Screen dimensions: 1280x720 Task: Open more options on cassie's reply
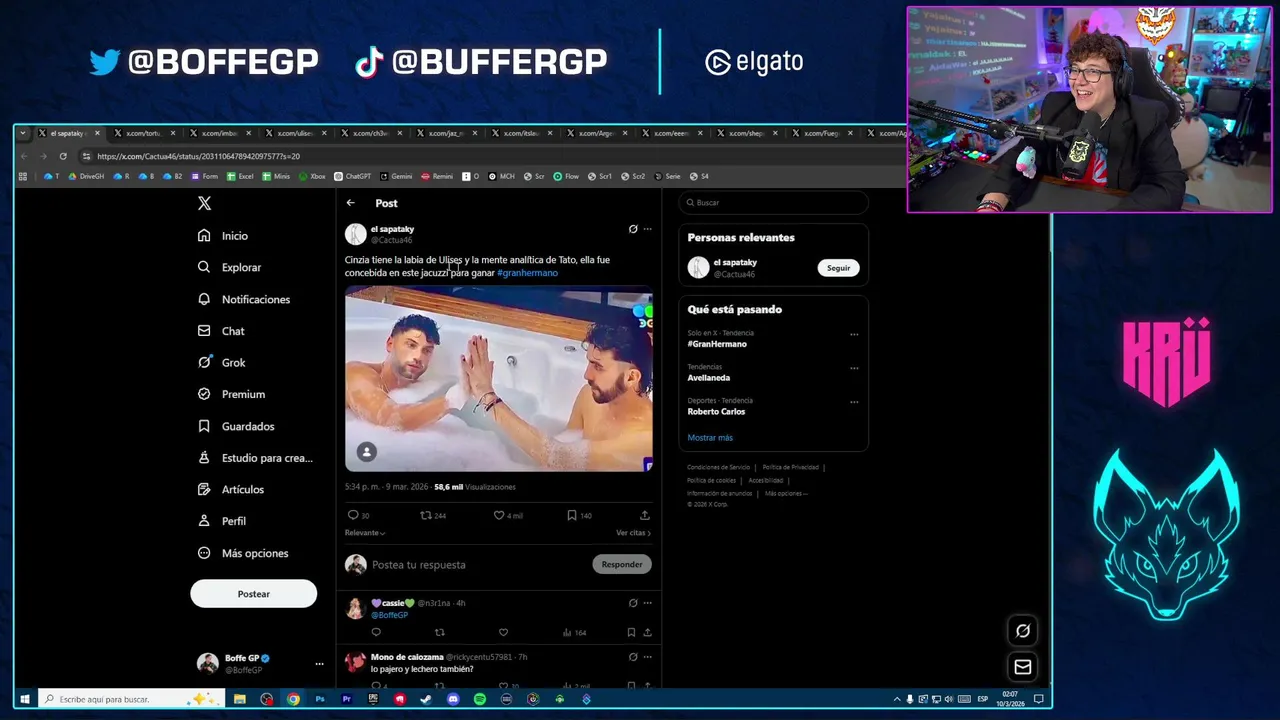click(x=647, y=603)
